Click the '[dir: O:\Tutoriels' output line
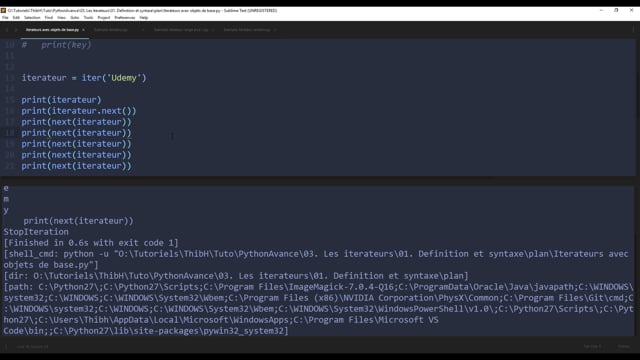Image resolution: width=640 pixels, height=360 pixels. [236, 276]
